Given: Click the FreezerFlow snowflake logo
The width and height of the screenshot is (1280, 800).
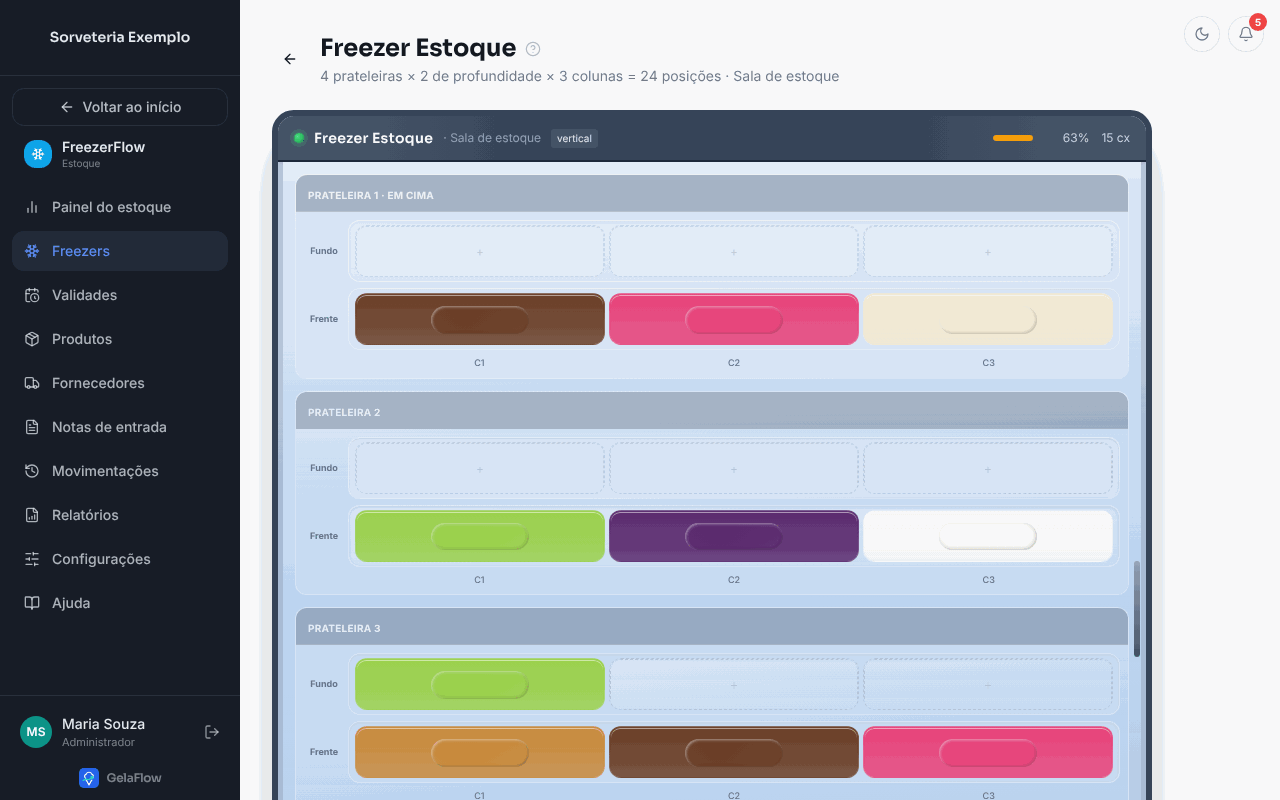Looking at the screenshot, I should [38, 154].
